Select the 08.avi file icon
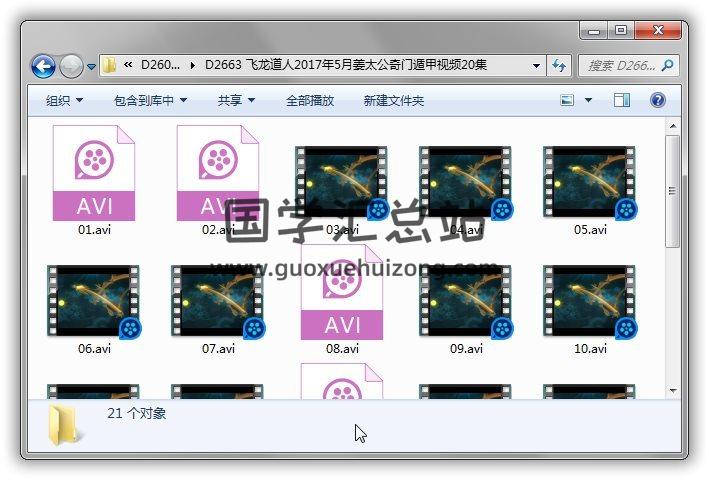Screen dimensions: 709x480 coord(341,292)
